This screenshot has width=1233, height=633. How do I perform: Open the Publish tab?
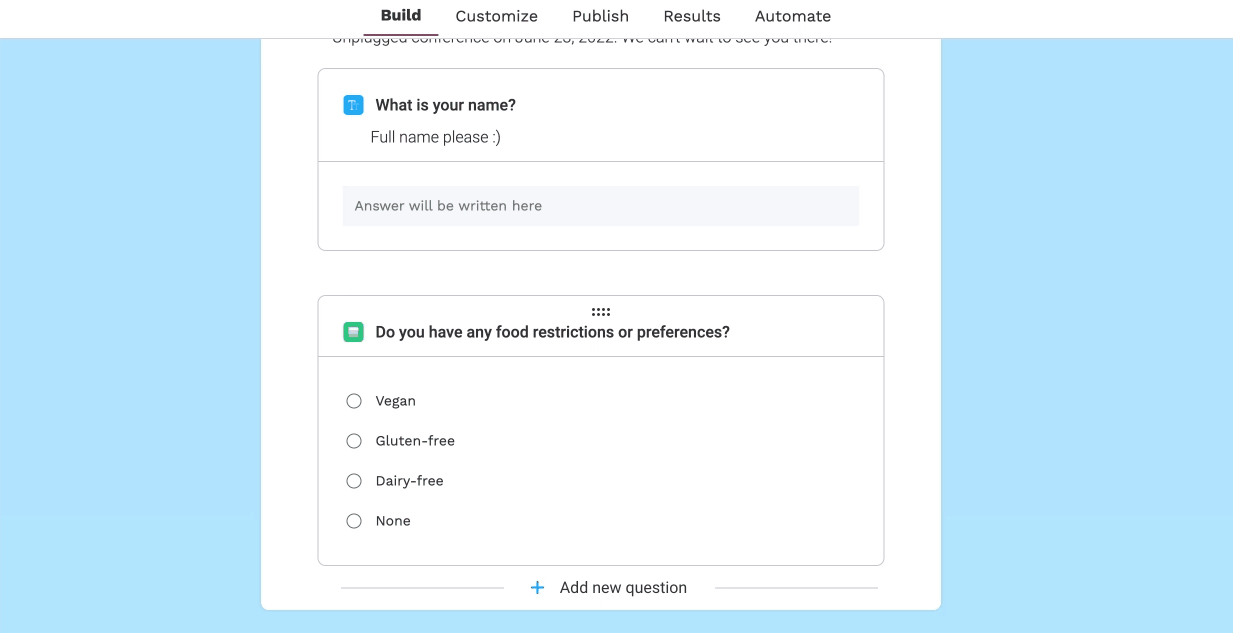coord(601,16)
